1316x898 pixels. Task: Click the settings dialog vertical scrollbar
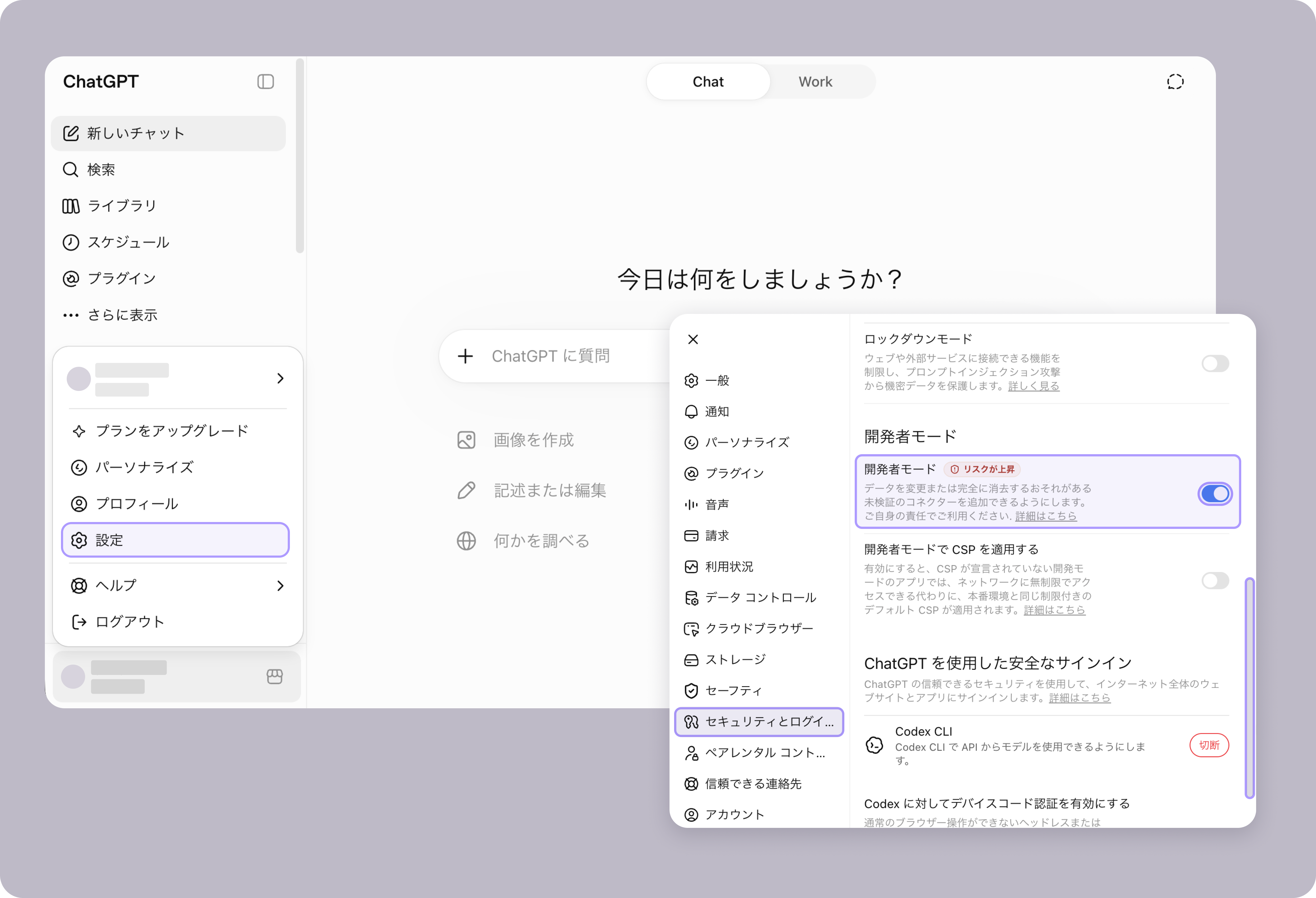pos(1249,688)
